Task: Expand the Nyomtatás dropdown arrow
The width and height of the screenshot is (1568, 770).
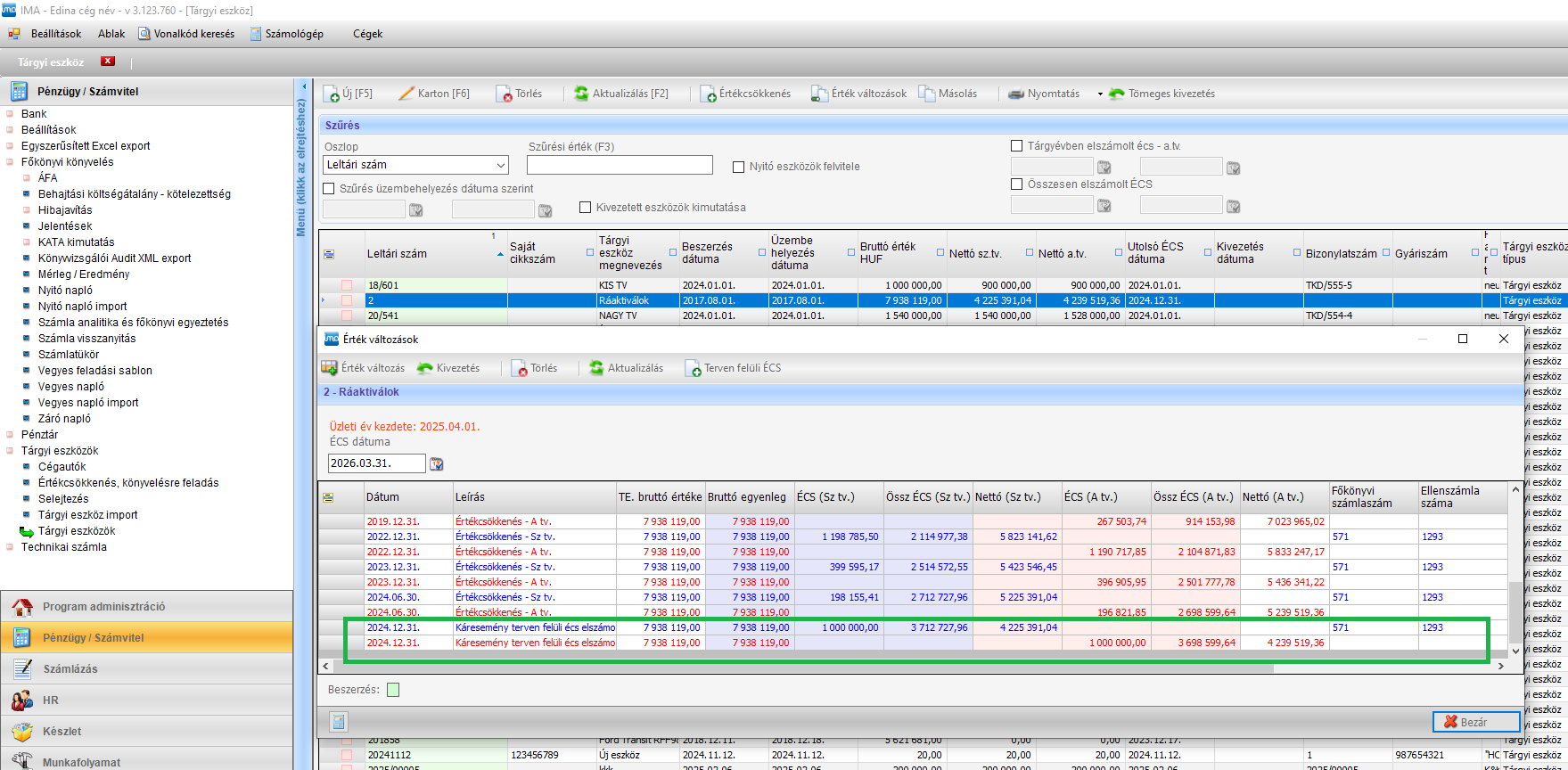Action: click(1100, 94)
